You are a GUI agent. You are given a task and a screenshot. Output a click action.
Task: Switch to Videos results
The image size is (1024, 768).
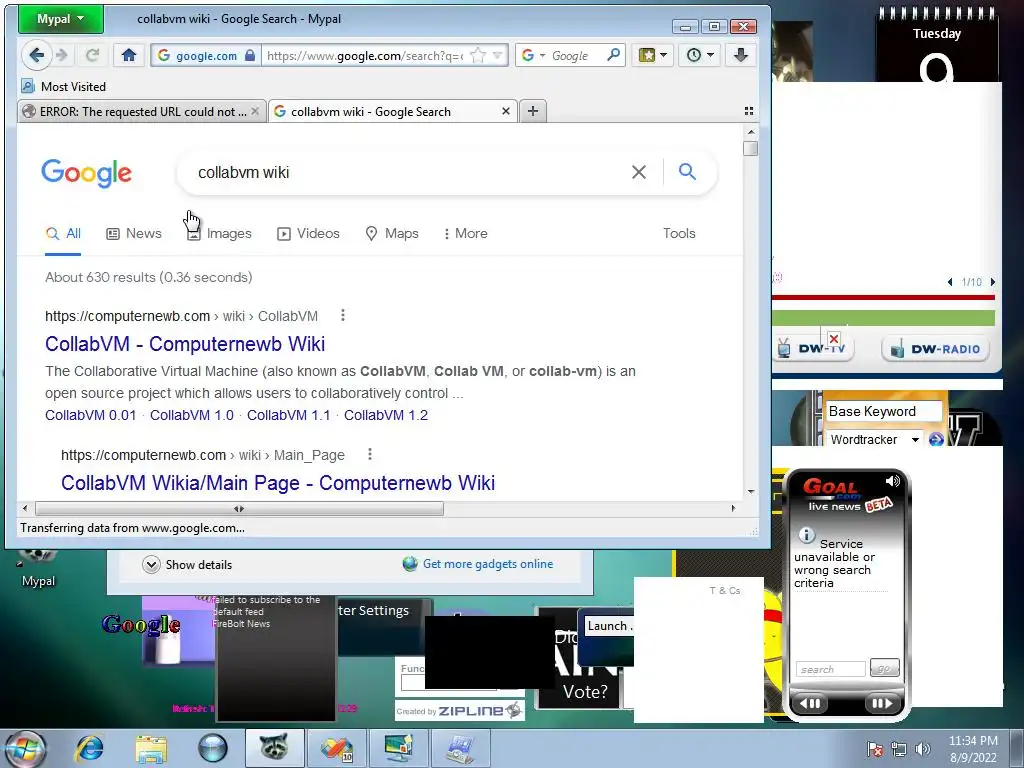point(308,234)
